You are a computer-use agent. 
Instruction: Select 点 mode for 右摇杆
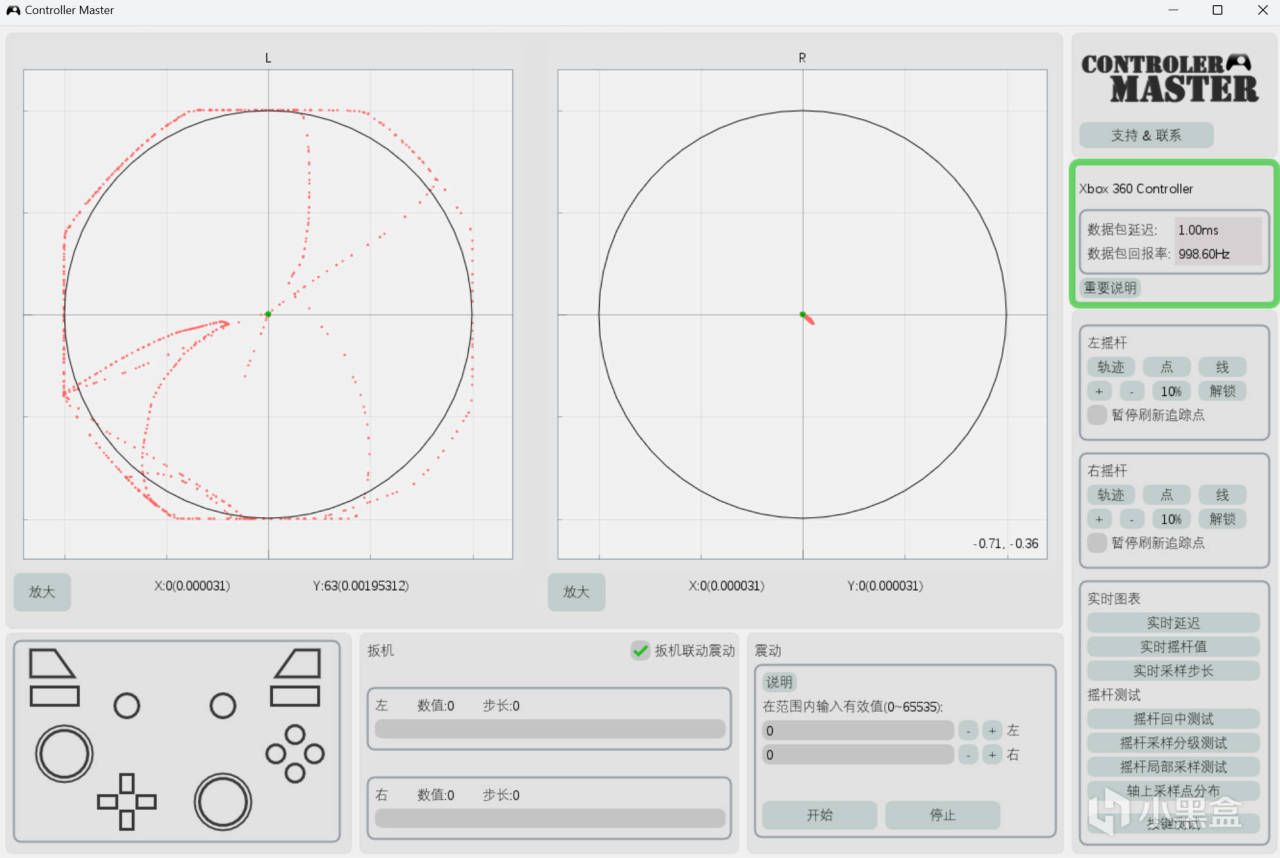tap(1167, 495)
